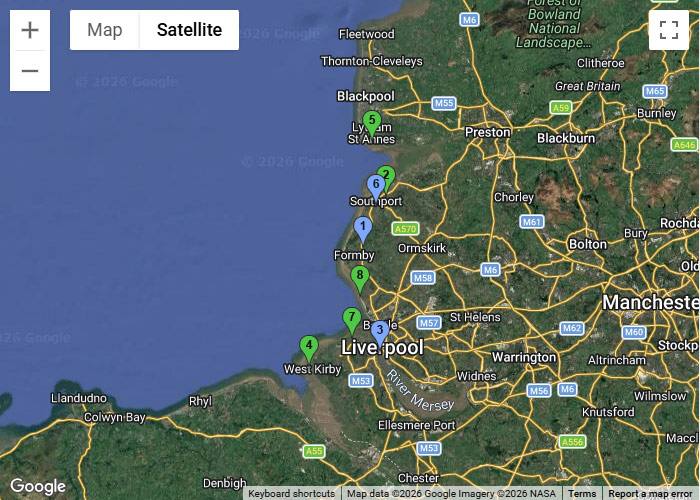Click the M61 road shield

(x=532, y=221)
